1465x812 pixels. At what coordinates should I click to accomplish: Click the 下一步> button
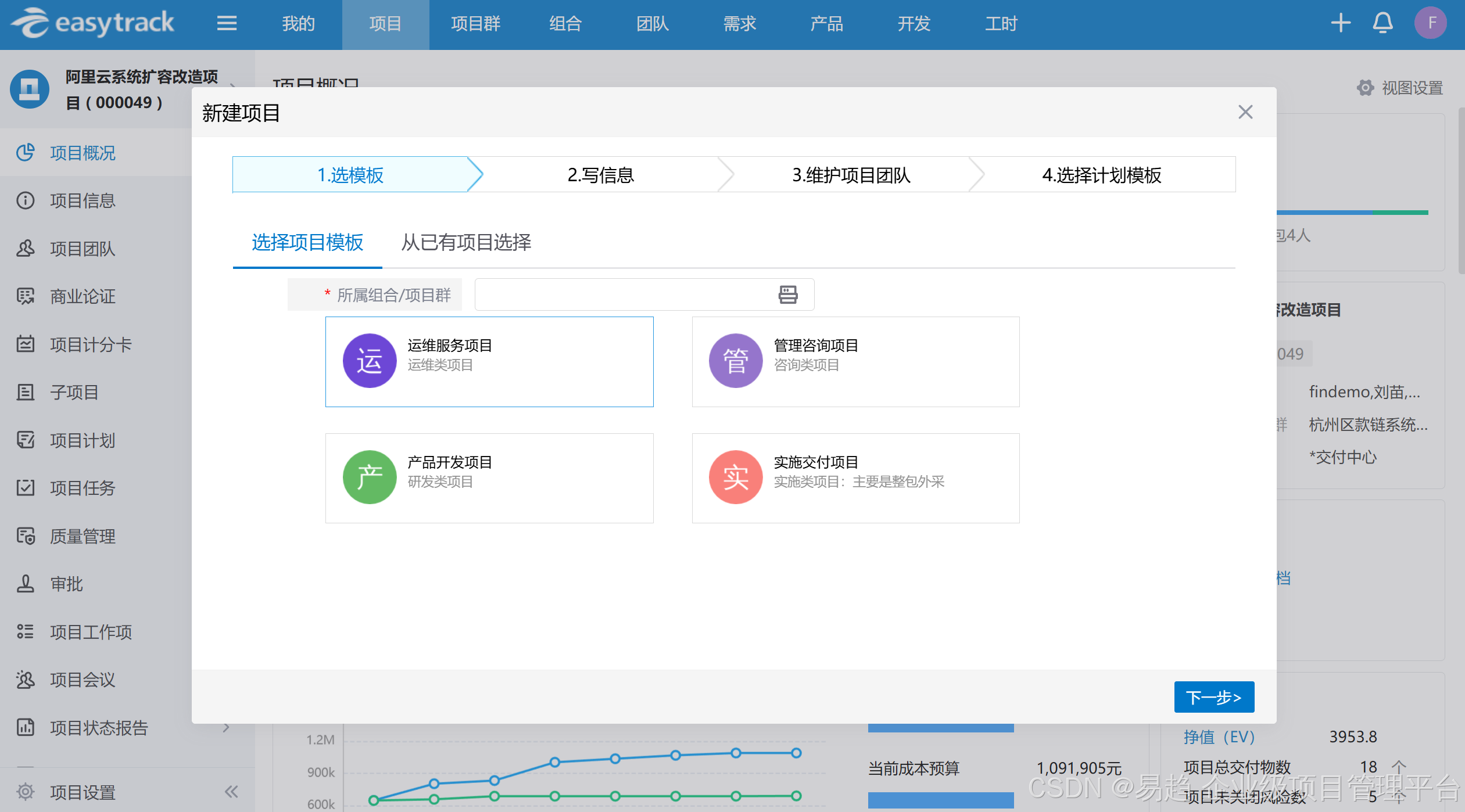click(x=1213, y=696)
